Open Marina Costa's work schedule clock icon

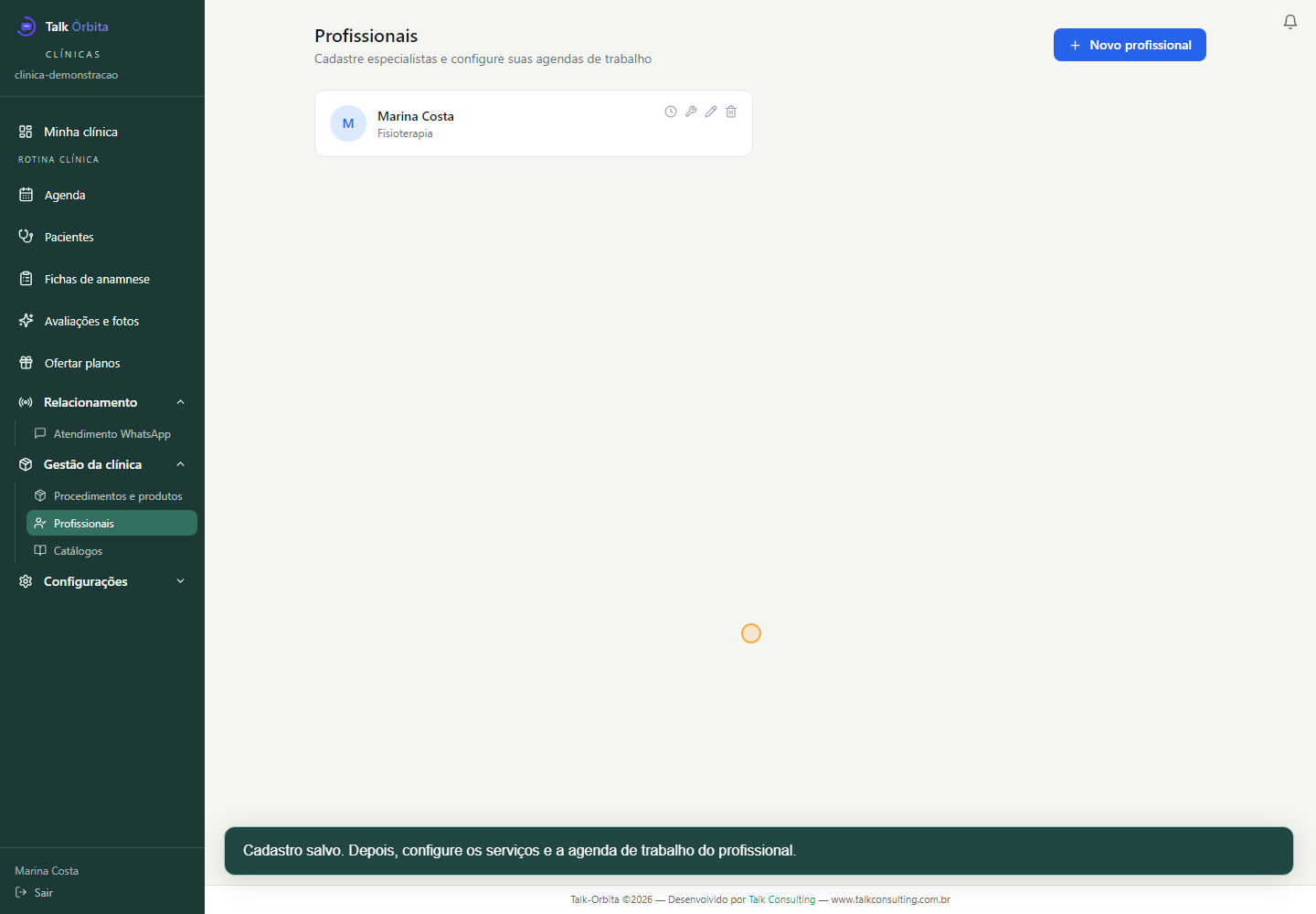coord(671,112)
